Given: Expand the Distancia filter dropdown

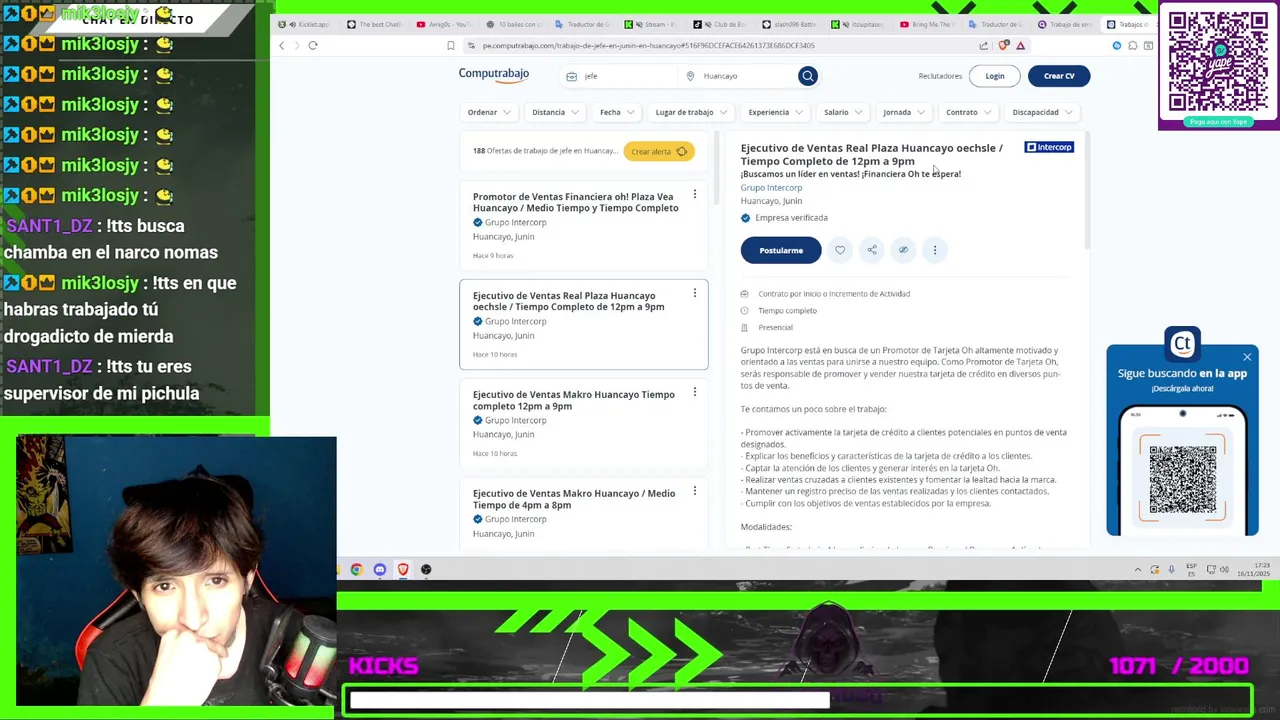Looking at the screenshot, I should click(x=555, y=112).
